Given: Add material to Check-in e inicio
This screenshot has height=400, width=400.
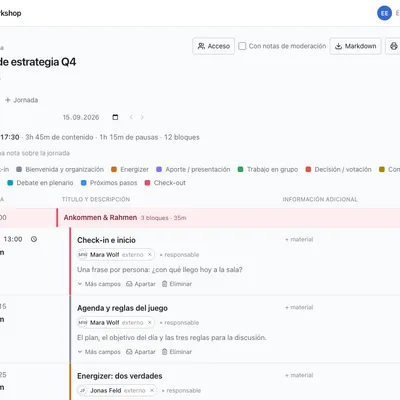Looking at the screenshot, I should pos(299,239).
